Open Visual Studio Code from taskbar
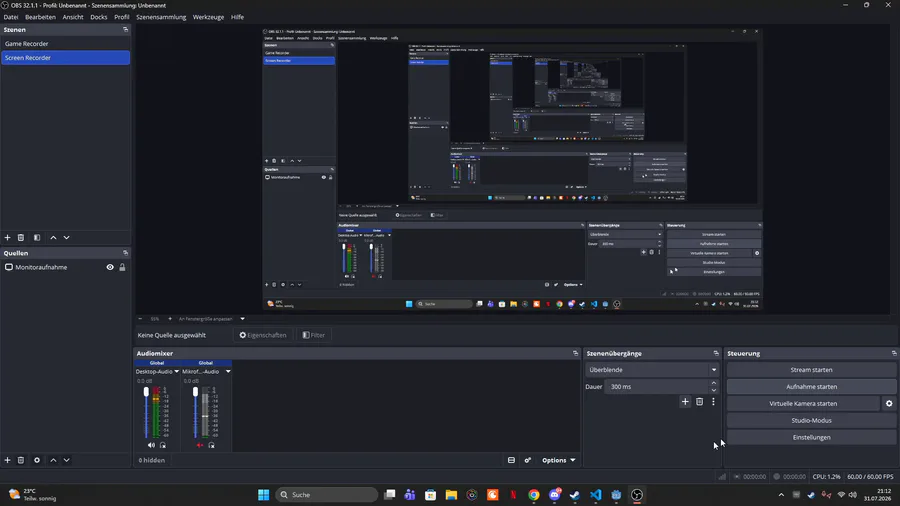Screen dimensions: 900x506 [x=595, y=495]
